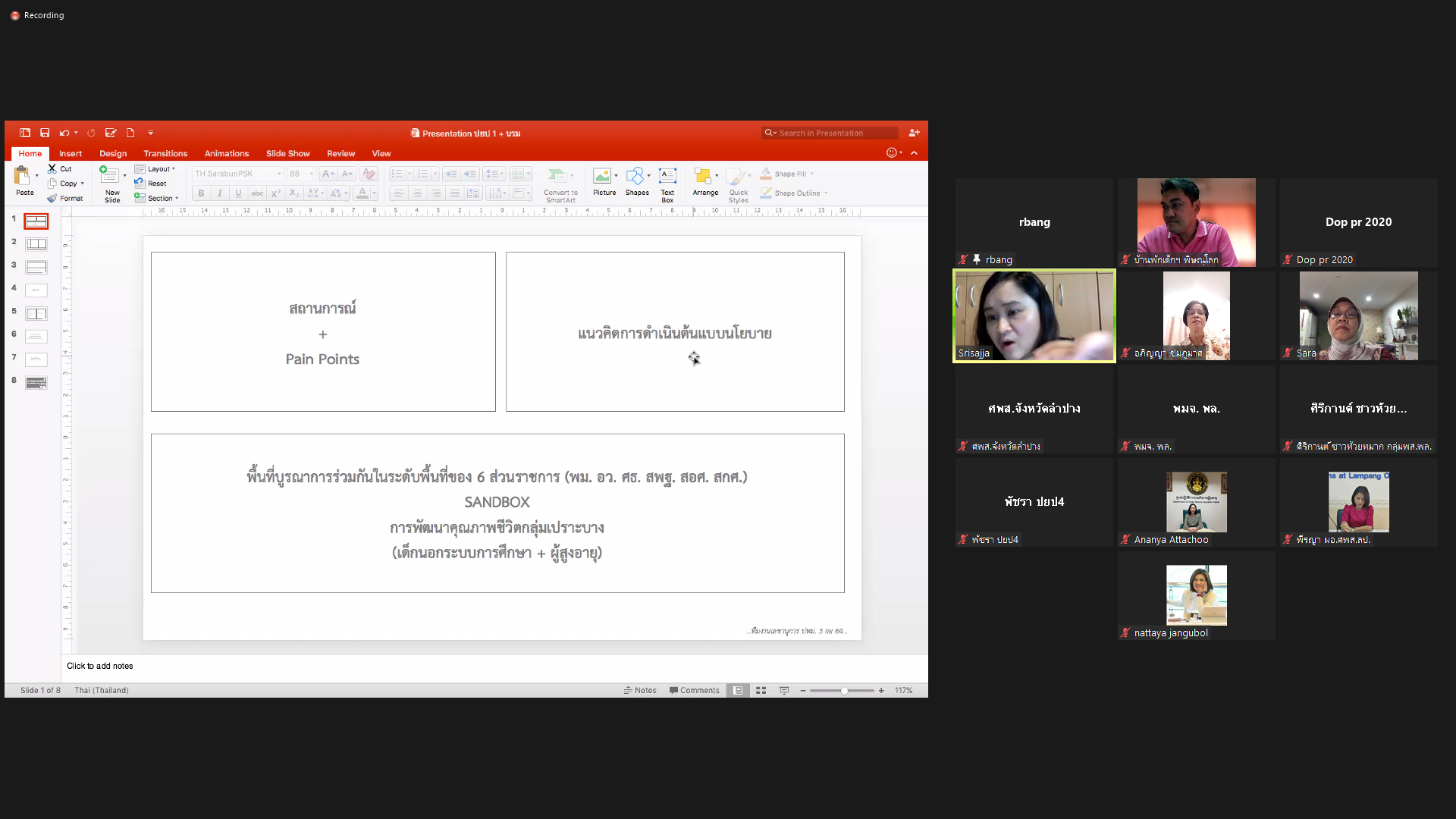This screenshot has height=819, width=1456.
Task: Click the New Slide icon
Action: point(109,177)
